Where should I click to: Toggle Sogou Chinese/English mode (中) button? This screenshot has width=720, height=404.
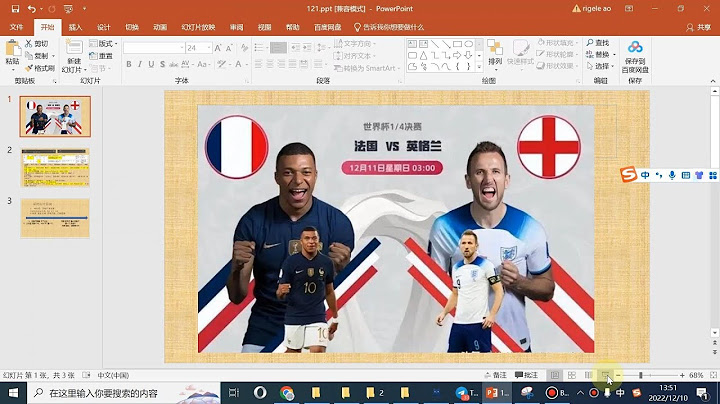coord(645,175)
